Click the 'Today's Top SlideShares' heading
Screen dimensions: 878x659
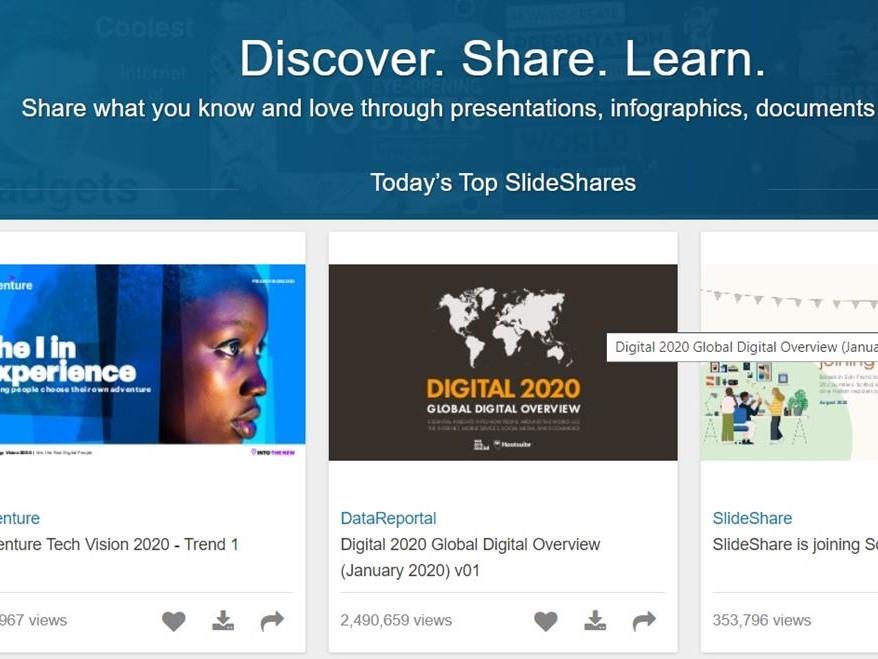pyautogui.click(x=503, y=183)
